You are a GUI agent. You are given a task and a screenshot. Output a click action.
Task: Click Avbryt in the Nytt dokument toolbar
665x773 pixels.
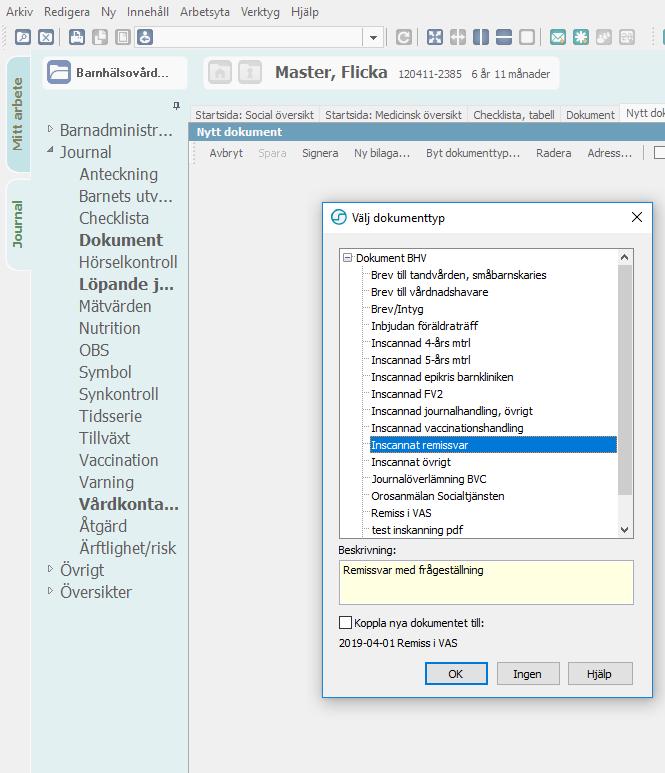coord(226,153)
